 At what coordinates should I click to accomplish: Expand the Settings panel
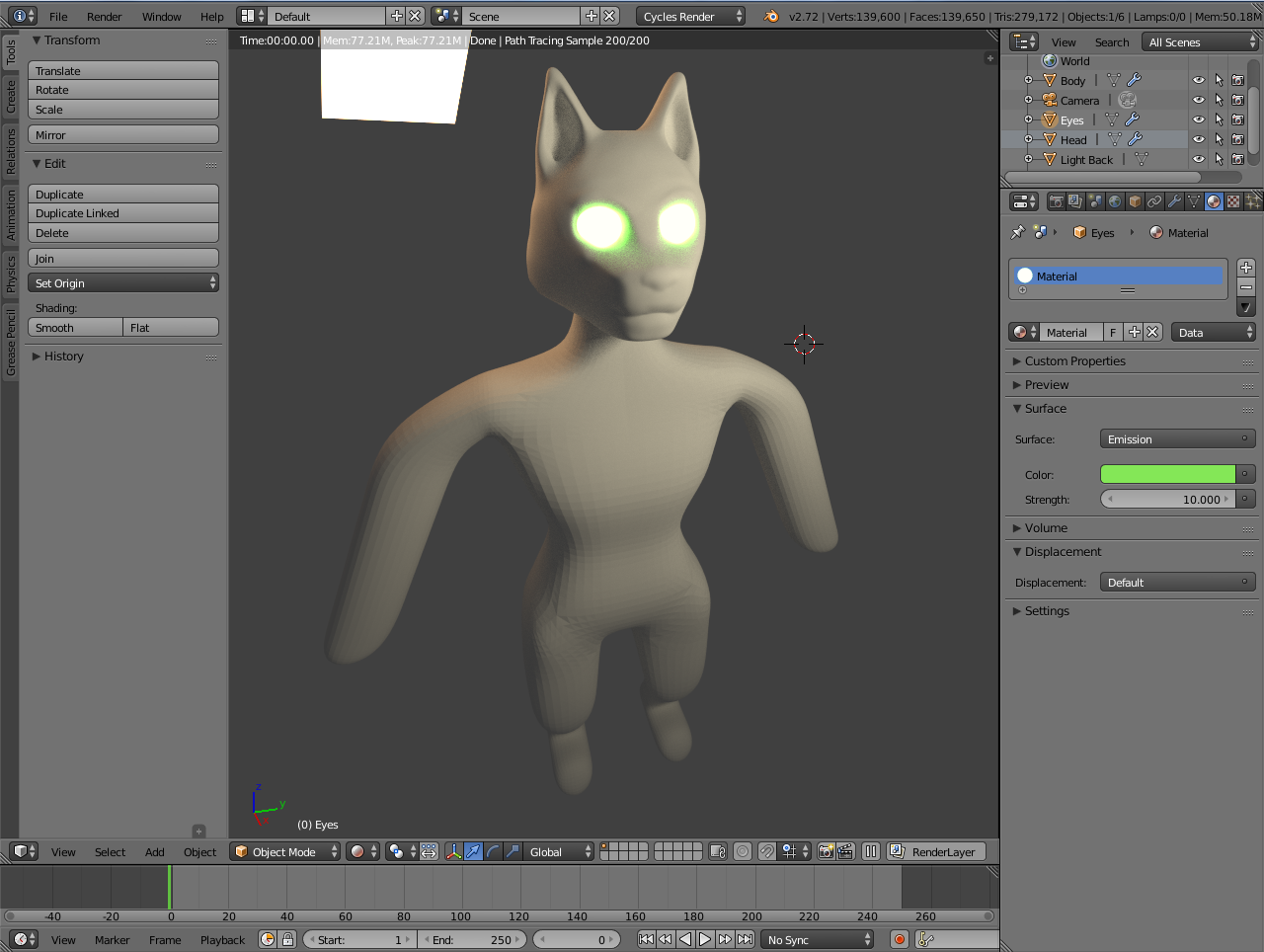1047,611
